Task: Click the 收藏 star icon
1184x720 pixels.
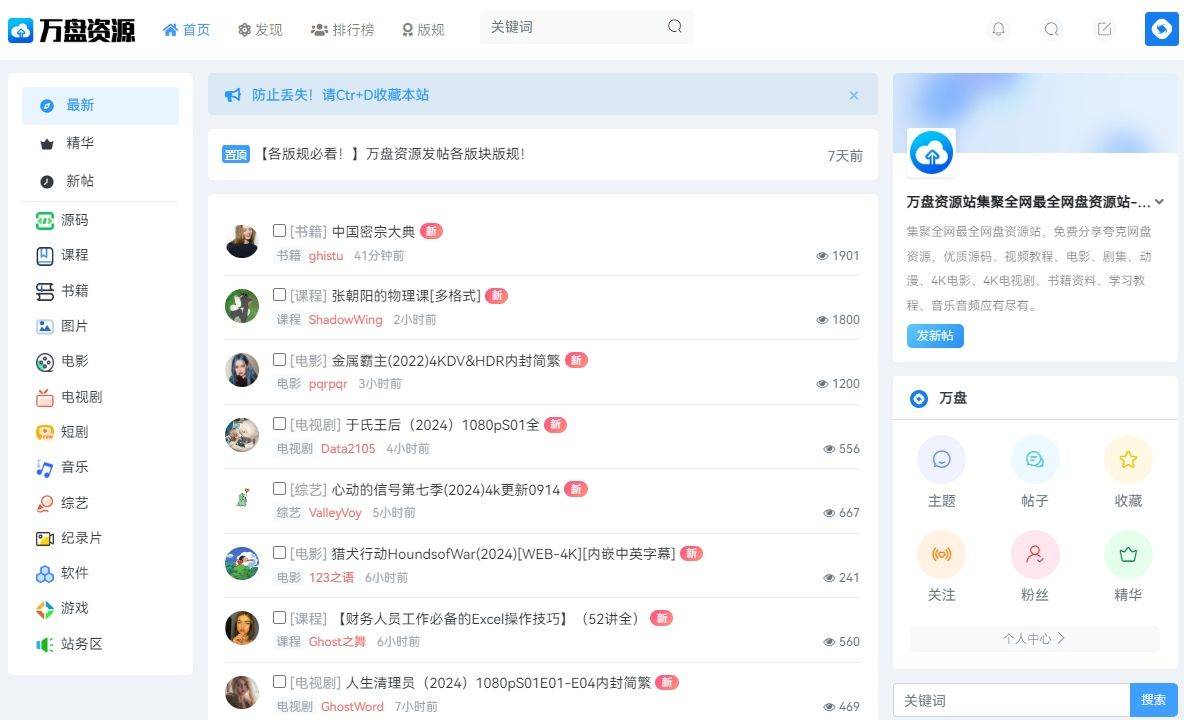Action: 1127,459
